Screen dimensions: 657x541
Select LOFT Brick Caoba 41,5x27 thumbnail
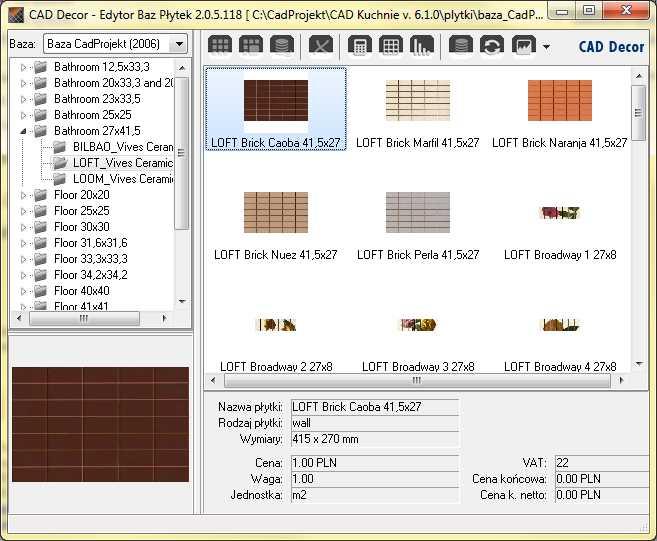[x=276, y=101]
